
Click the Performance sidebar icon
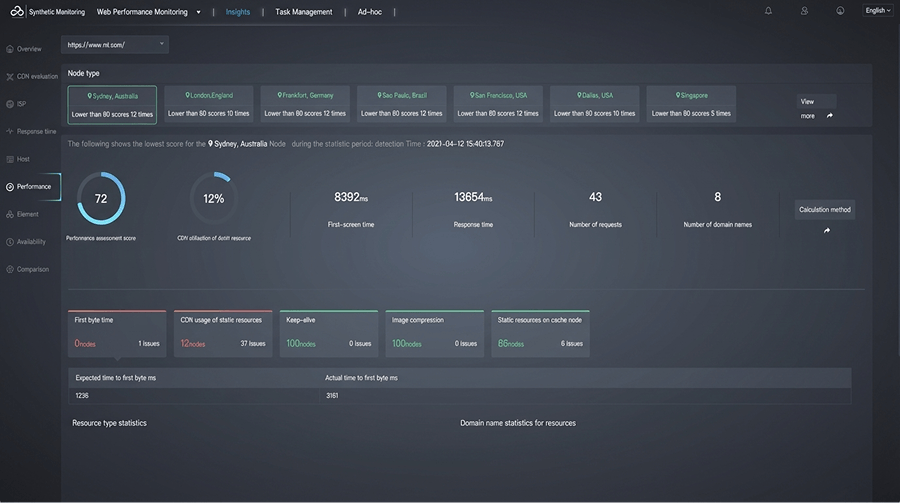coord(10,187)
